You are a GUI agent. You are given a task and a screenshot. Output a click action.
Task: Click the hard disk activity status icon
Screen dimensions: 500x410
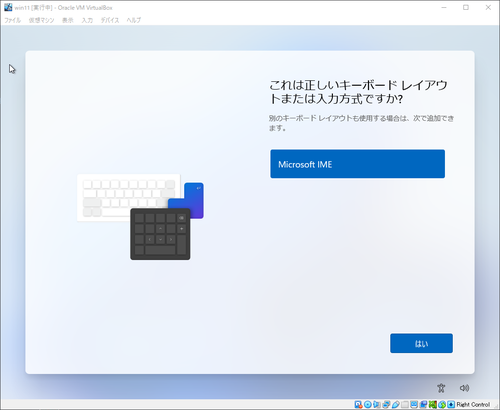point(358,405)
